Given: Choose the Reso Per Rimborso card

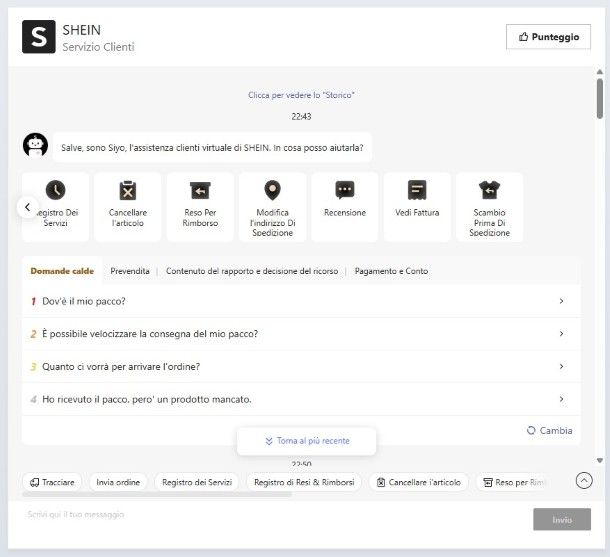Looking at the screenshot, I should pos(200,207).
